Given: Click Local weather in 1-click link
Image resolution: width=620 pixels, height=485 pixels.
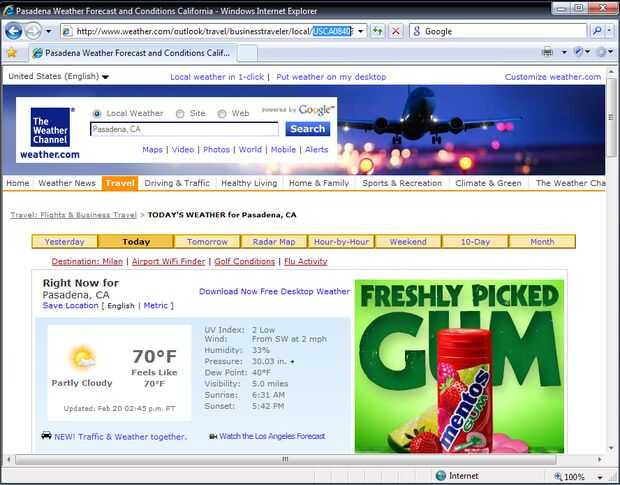Looking at the screenshot, I should tap(217, 77).
